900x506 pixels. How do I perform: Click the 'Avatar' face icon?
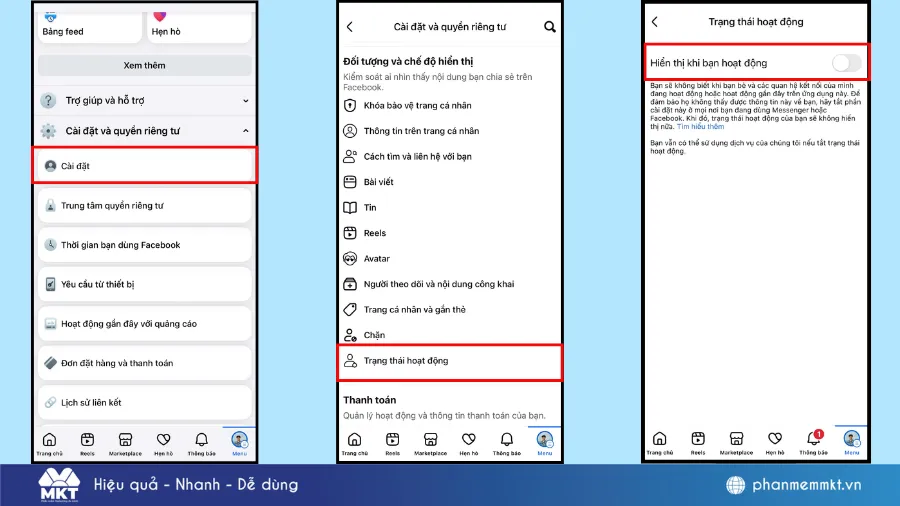click(x=350, y=259)
